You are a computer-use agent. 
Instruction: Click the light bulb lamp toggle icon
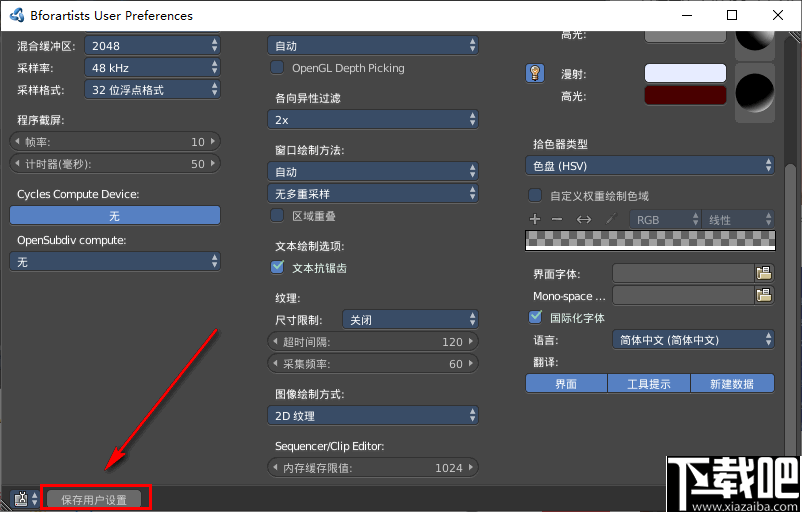point(534,73)
